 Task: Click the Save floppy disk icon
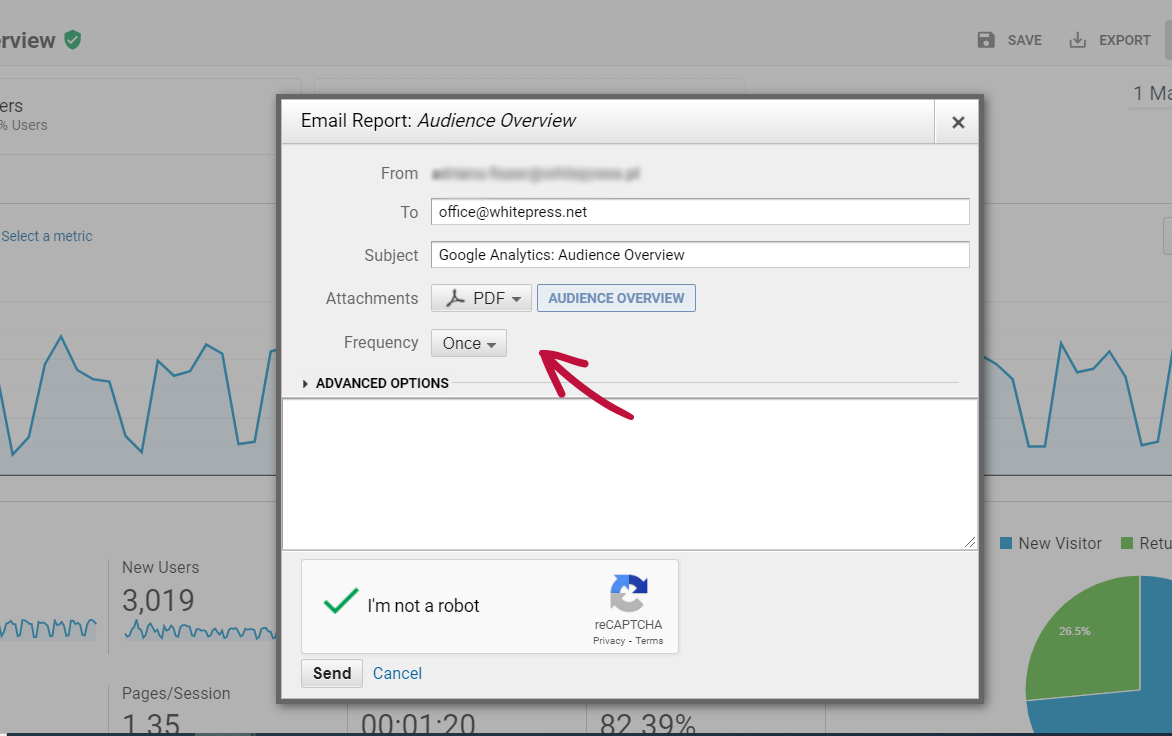(986, 40)
